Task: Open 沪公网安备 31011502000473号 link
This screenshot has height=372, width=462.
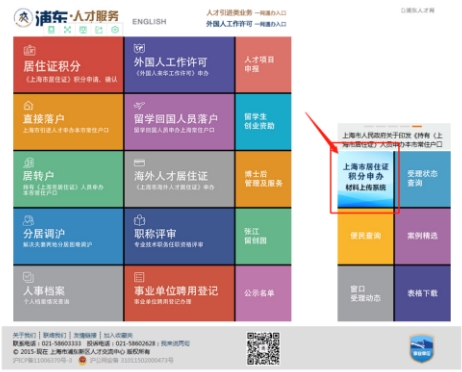Action: pos(132,360)
